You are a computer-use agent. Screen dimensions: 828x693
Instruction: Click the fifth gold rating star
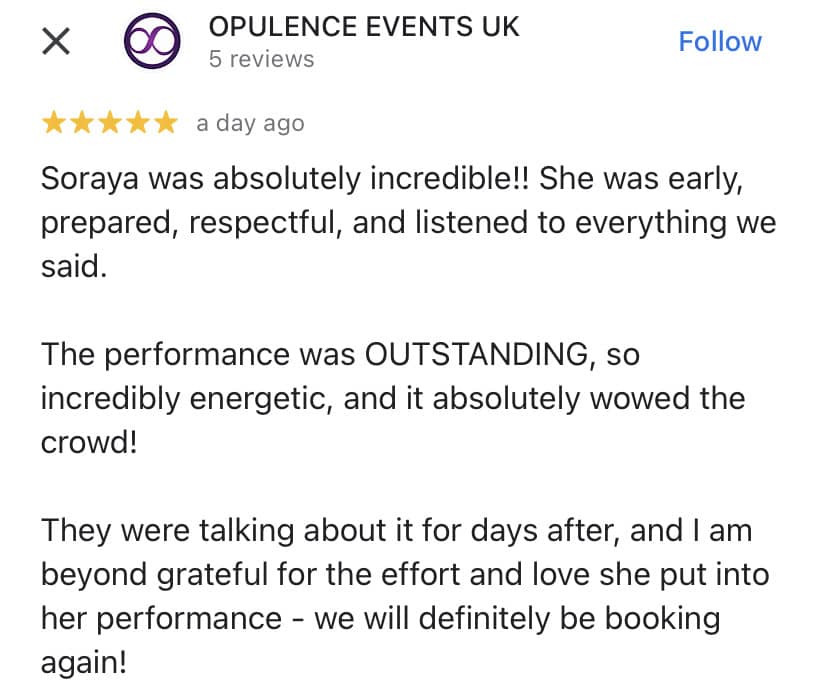pos(166,123)
